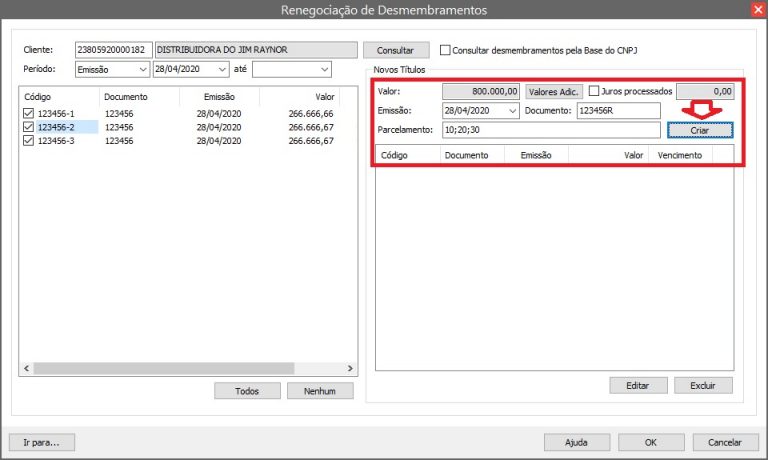Click Criar to generate installments
The height and width of the screenshot is (460, 768).
click(700, 130)
